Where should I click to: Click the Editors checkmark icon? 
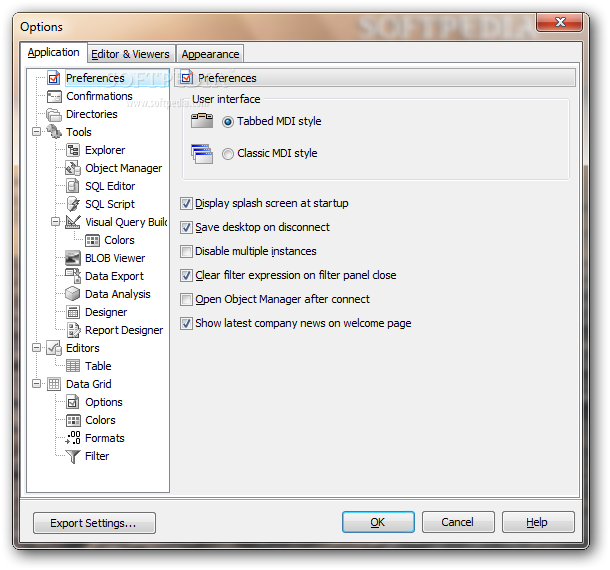pyautogui.click(x=54, y=348)
